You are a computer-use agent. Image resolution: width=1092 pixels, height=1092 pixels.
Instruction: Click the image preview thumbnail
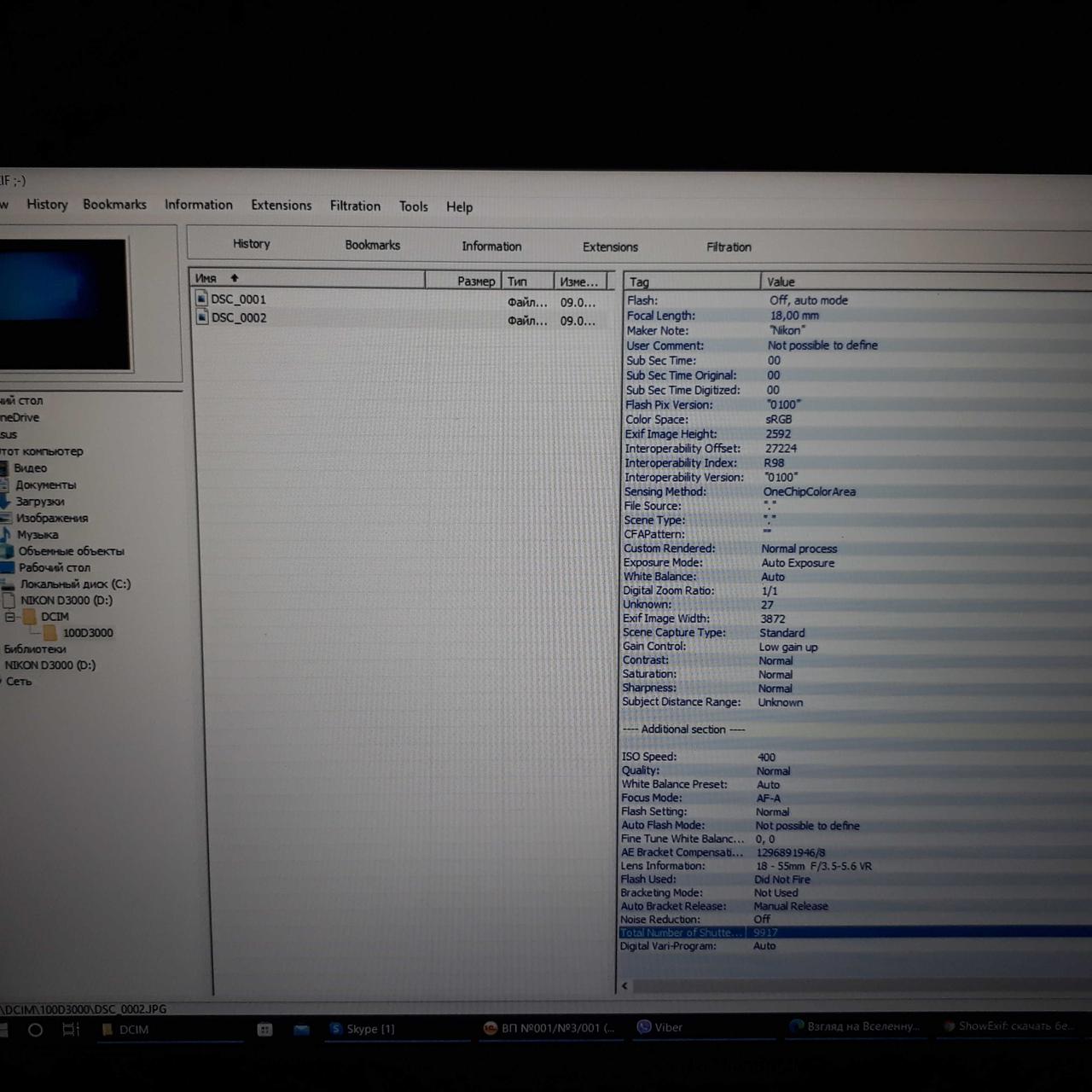tap(62, 304)
